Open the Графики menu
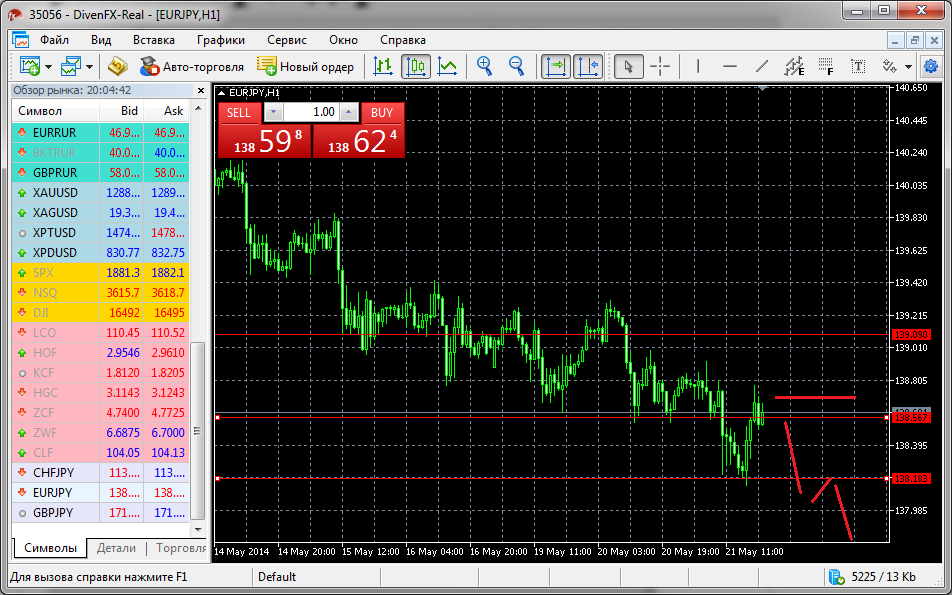This screenshot has height=595, width=952. pos(221,40)
